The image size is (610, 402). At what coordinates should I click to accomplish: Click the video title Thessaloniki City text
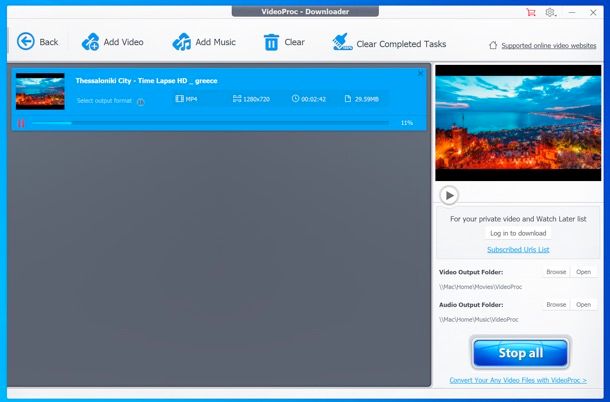(x=146, y=81)
